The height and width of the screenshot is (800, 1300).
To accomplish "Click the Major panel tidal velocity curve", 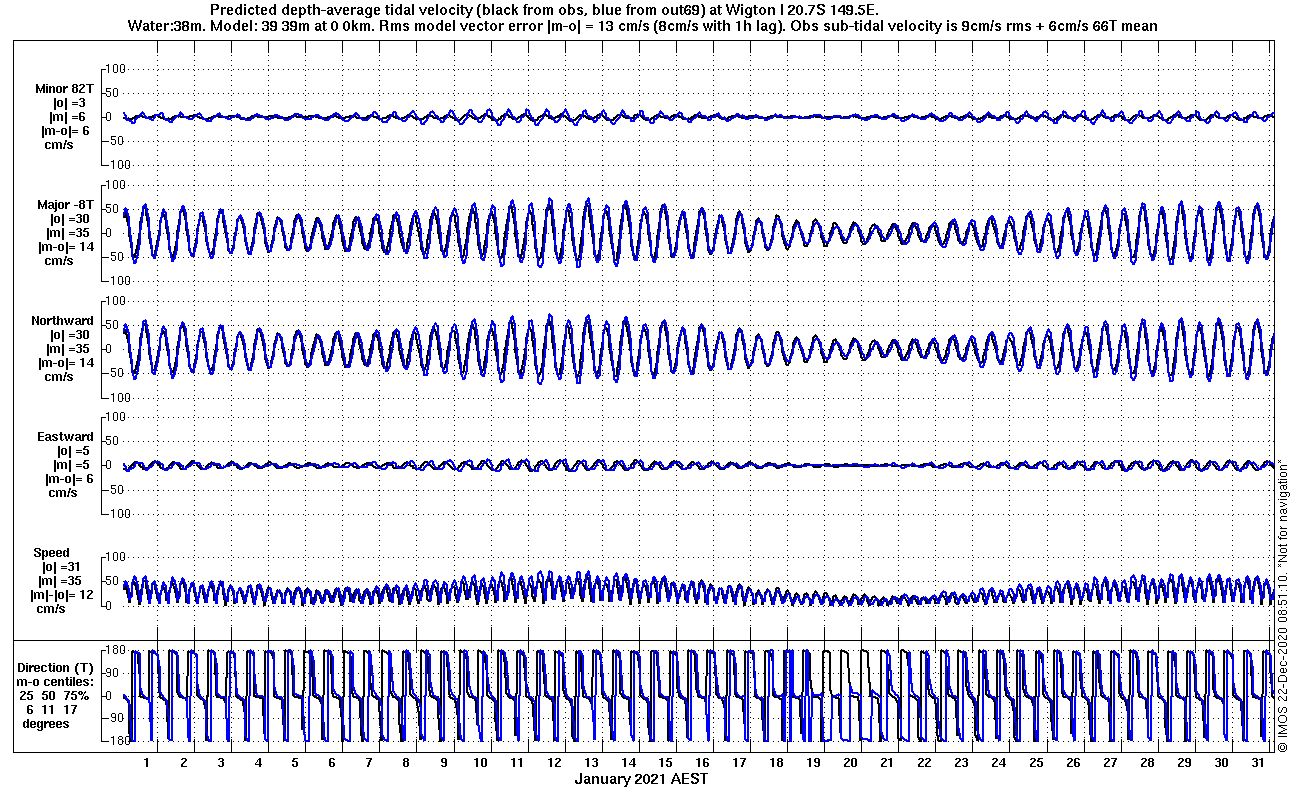I will (x=699, y=232).
